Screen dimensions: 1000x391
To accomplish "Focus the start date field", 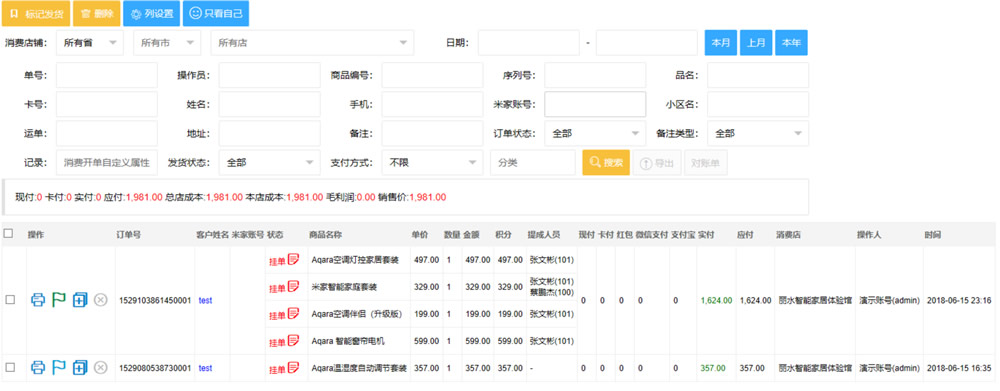I will (x=529, y=43).
